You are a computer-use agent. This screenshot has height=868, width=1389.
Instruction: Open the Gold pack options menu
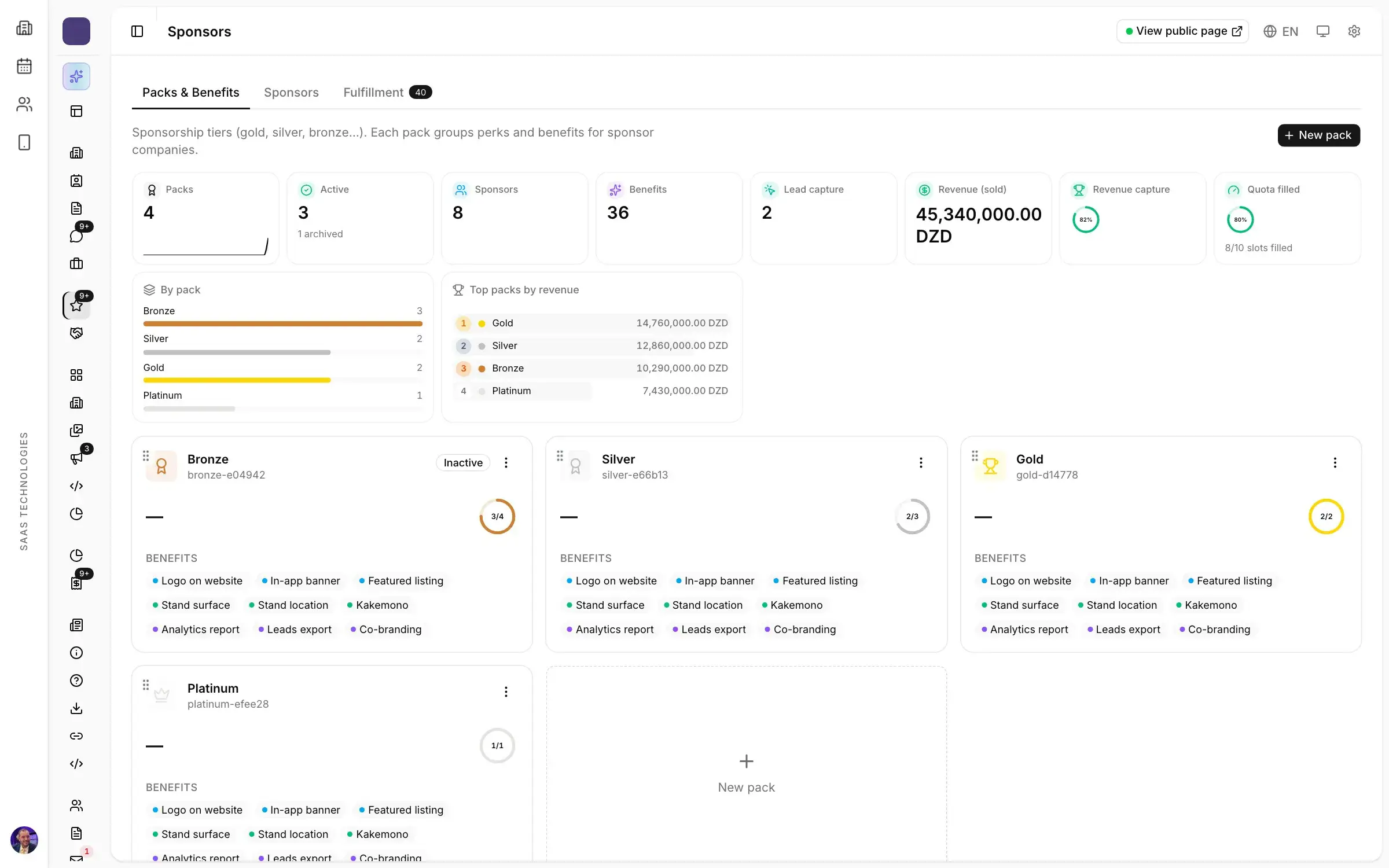[1335, 463]
